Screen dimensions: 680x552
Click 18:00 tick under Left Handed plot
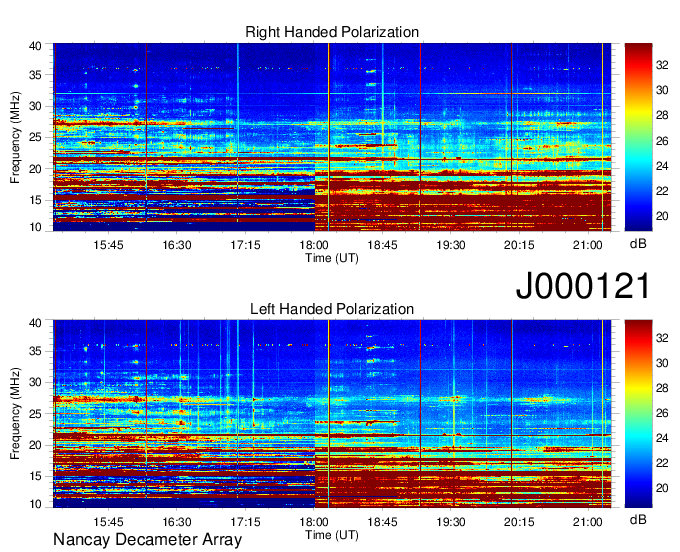pyautogui.click(x=314, y=522)
